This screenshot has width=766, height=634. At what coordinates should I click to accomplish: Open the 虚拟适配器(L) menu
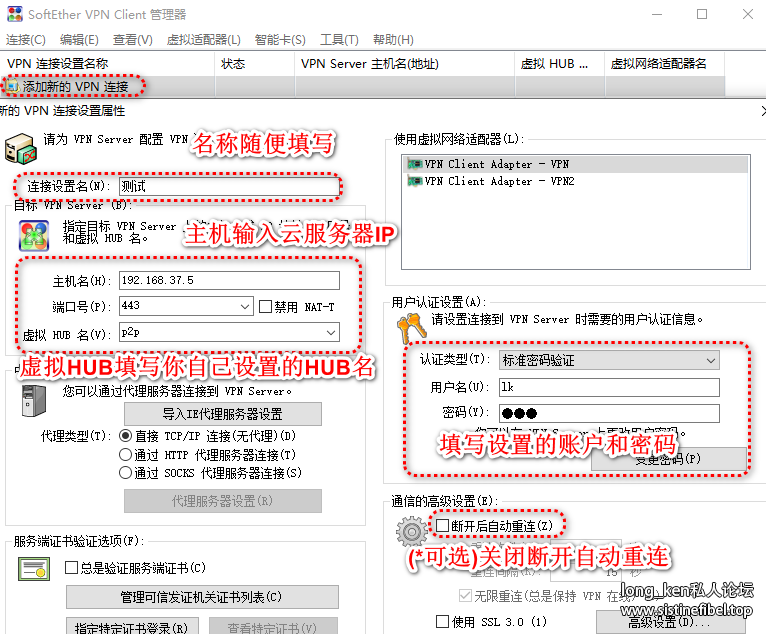pos(203,40)
